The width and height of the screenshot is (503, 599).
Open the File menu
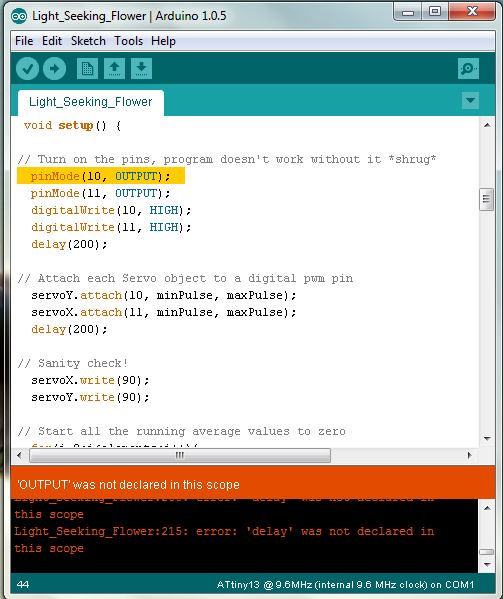[24, 41]
